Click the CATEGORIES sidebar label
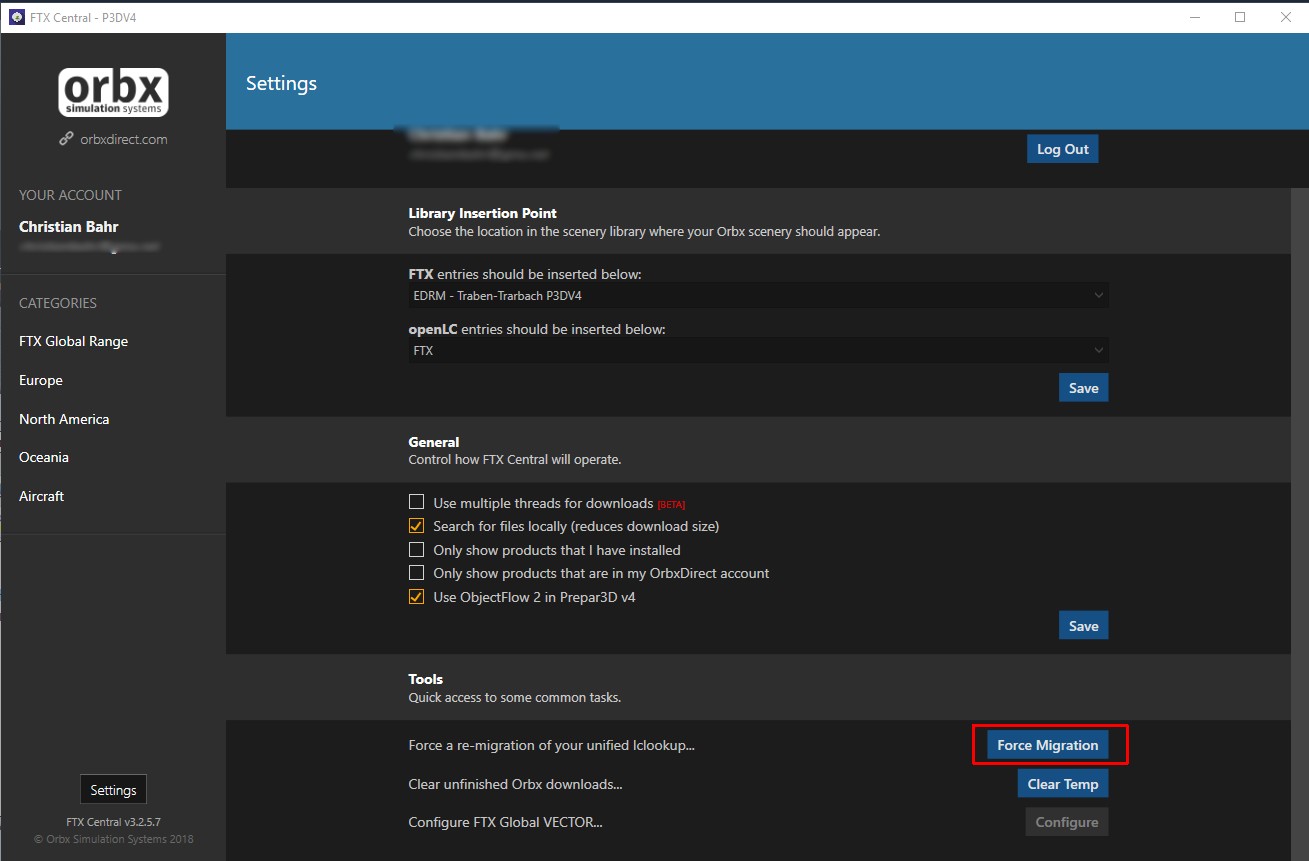 [58, 303]
